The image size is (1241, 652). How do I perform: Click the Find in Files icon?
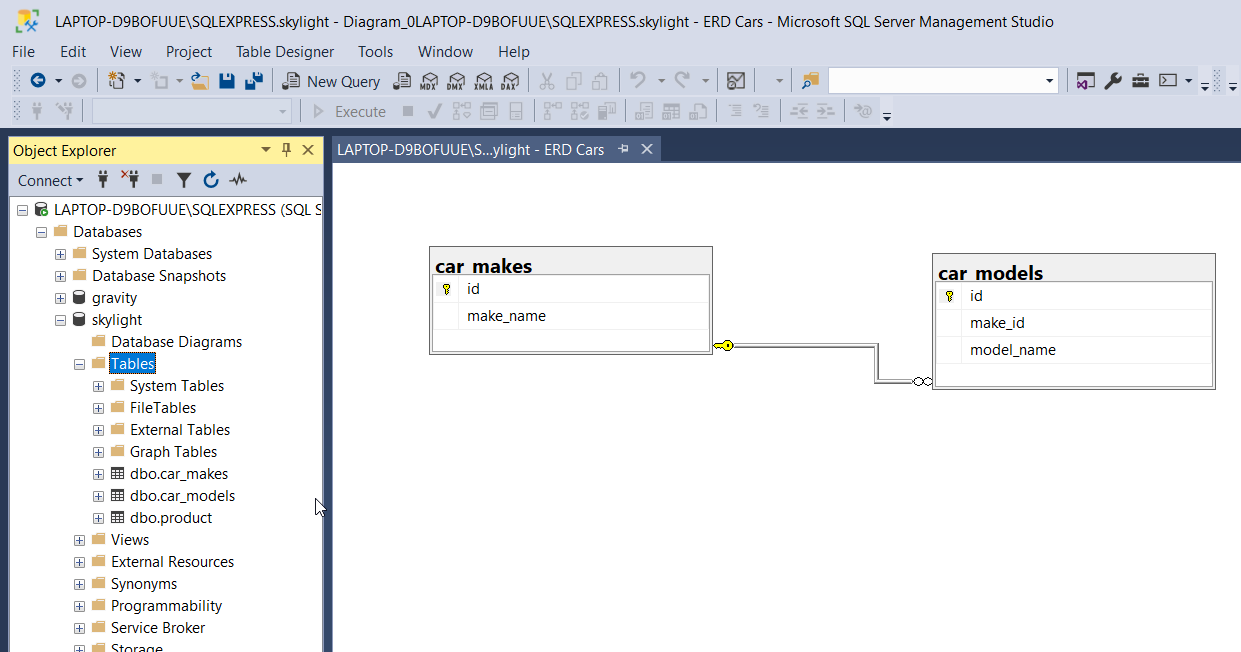[x=810, y=81]
